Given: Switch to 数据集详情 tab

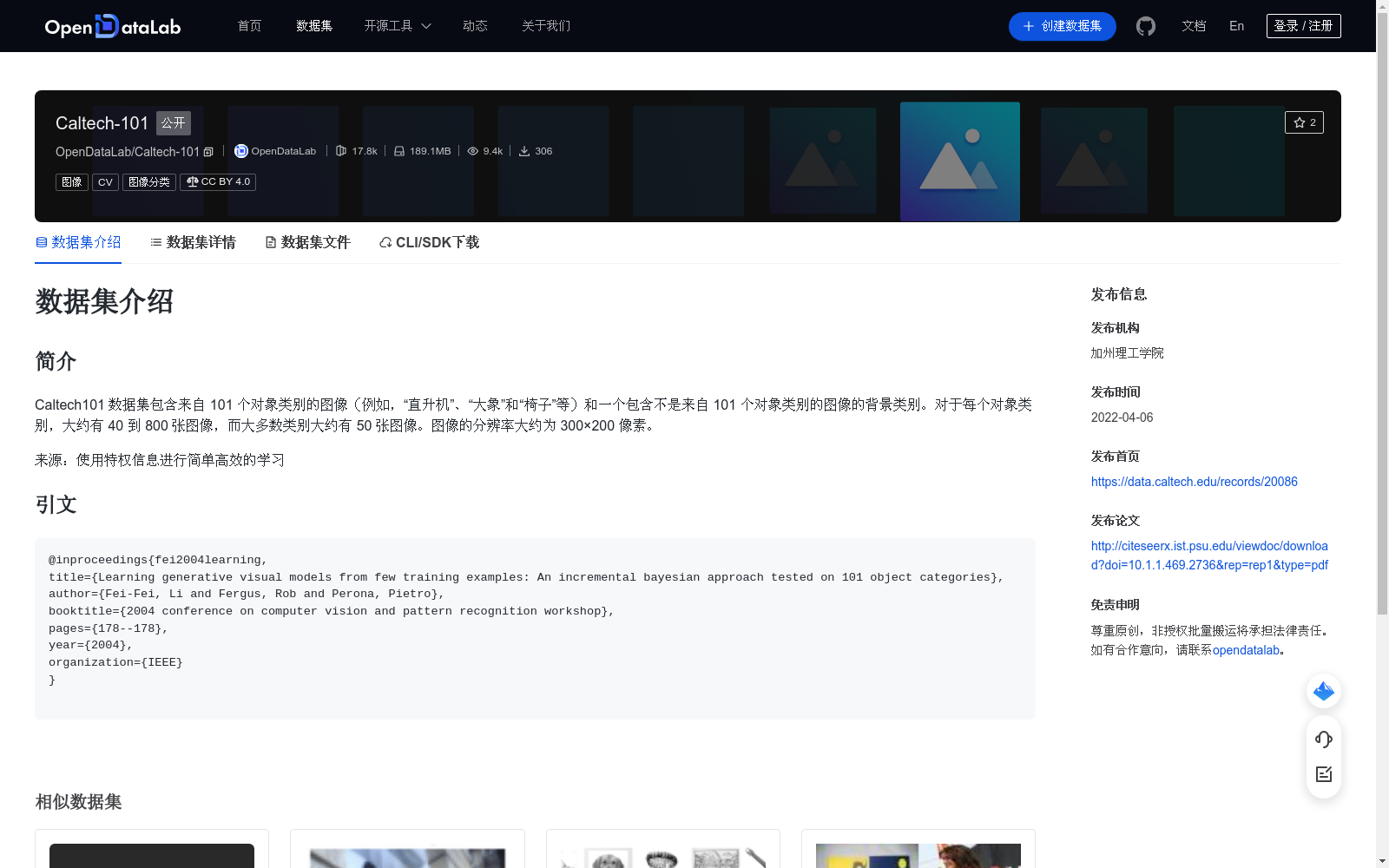Looking at the screenshot, I should coord(193,242).
